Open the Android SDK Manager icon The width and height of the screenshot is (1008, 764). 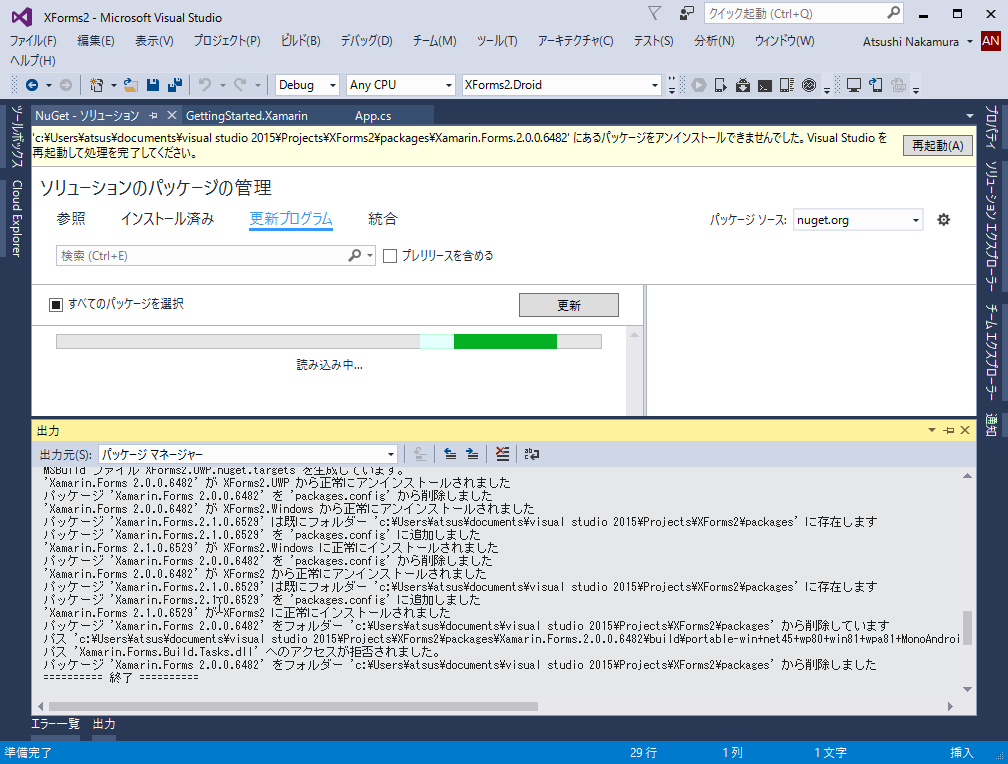click(x=742, y=85)
